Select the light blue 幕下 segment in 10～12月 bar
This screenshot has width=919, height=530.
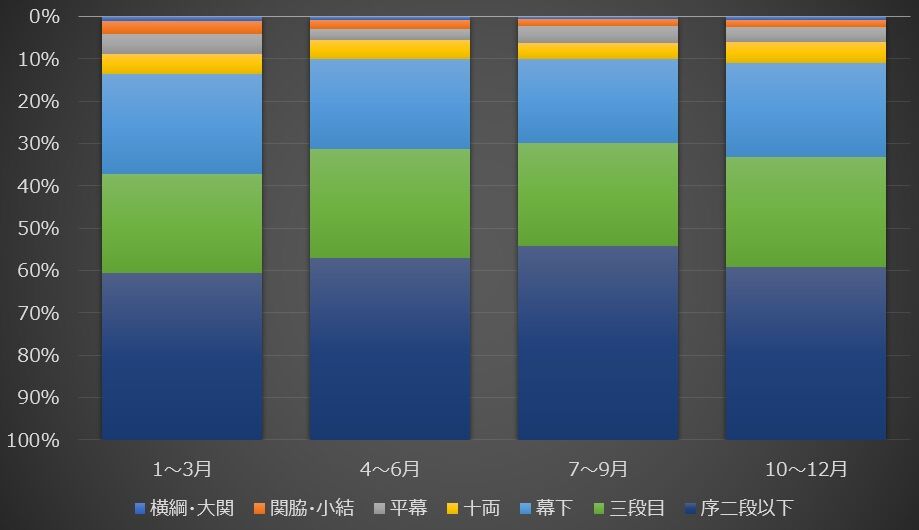click(806, 110)
